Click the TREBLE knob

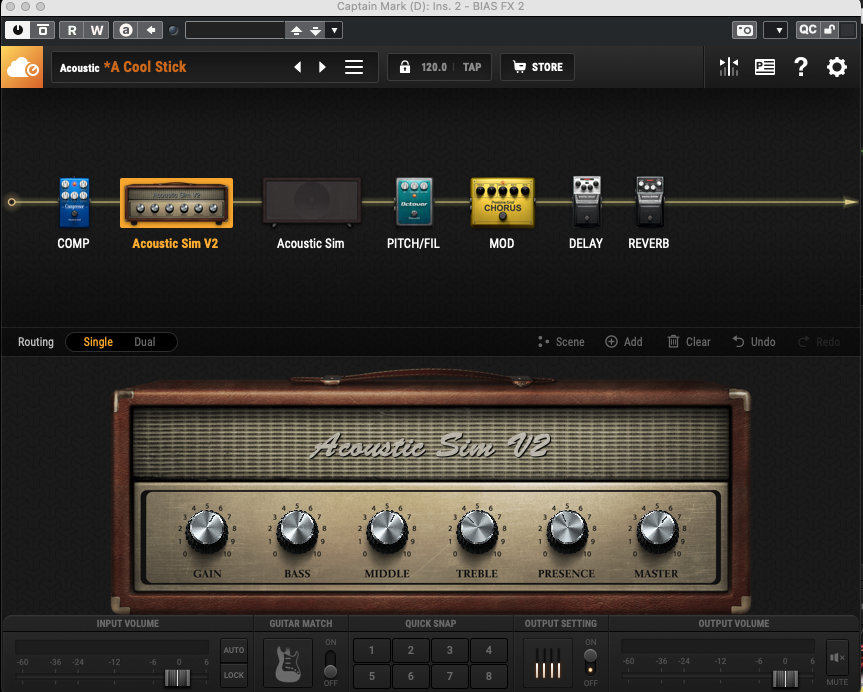pyautogui.click(x=477, y=531)
